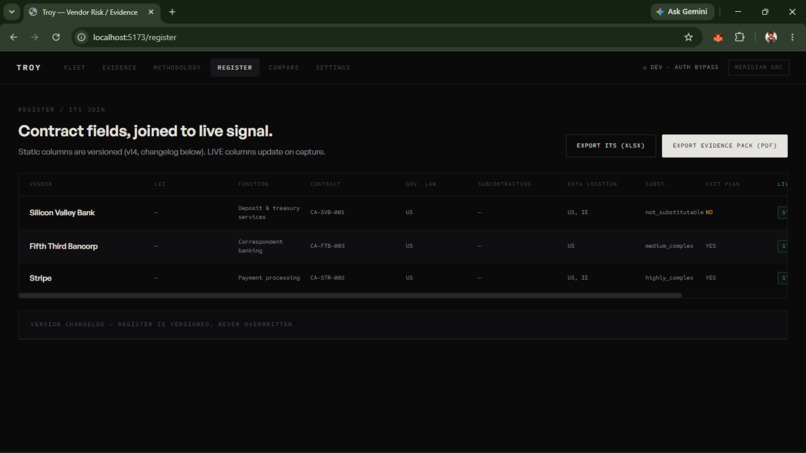Close the Troy Vendor Risk tab
Image resolution: width=806 pixels, height=453 pixels.
[151, 12]
